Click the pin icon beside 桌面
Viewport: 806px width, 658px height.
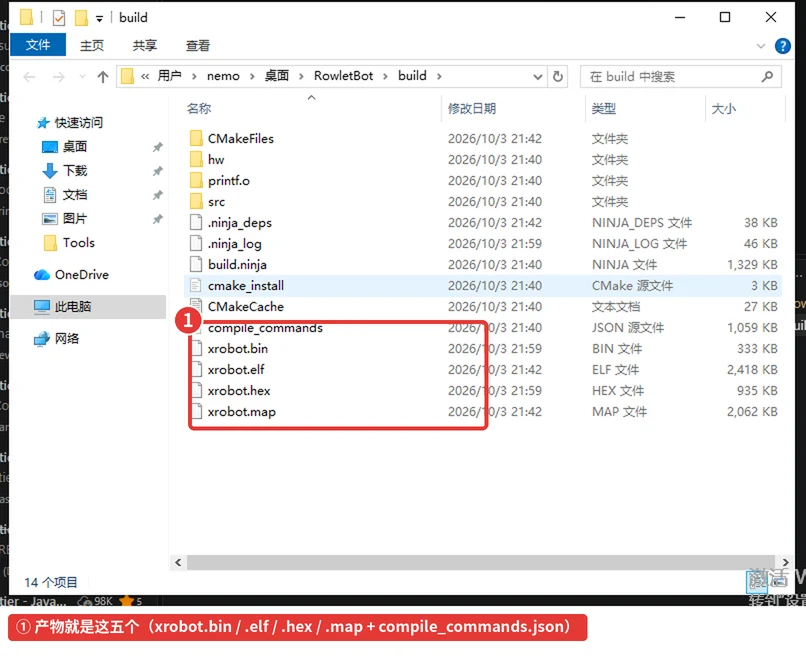click(x=157, y=147)
